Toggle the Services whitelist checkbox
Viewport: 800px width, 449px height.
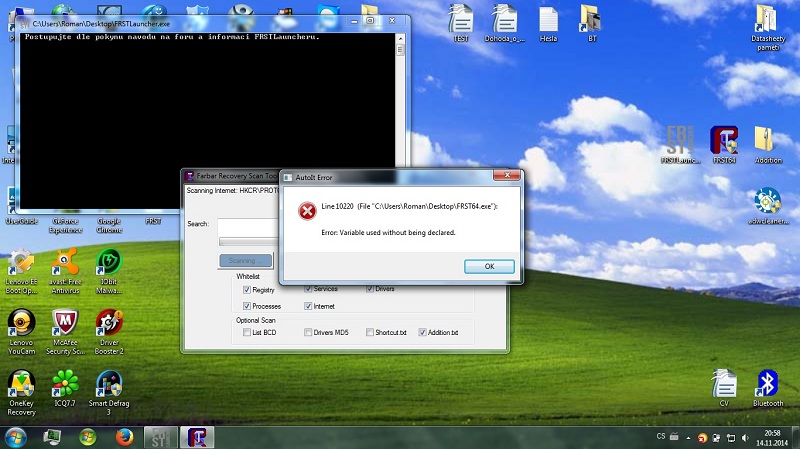(308, 289)
